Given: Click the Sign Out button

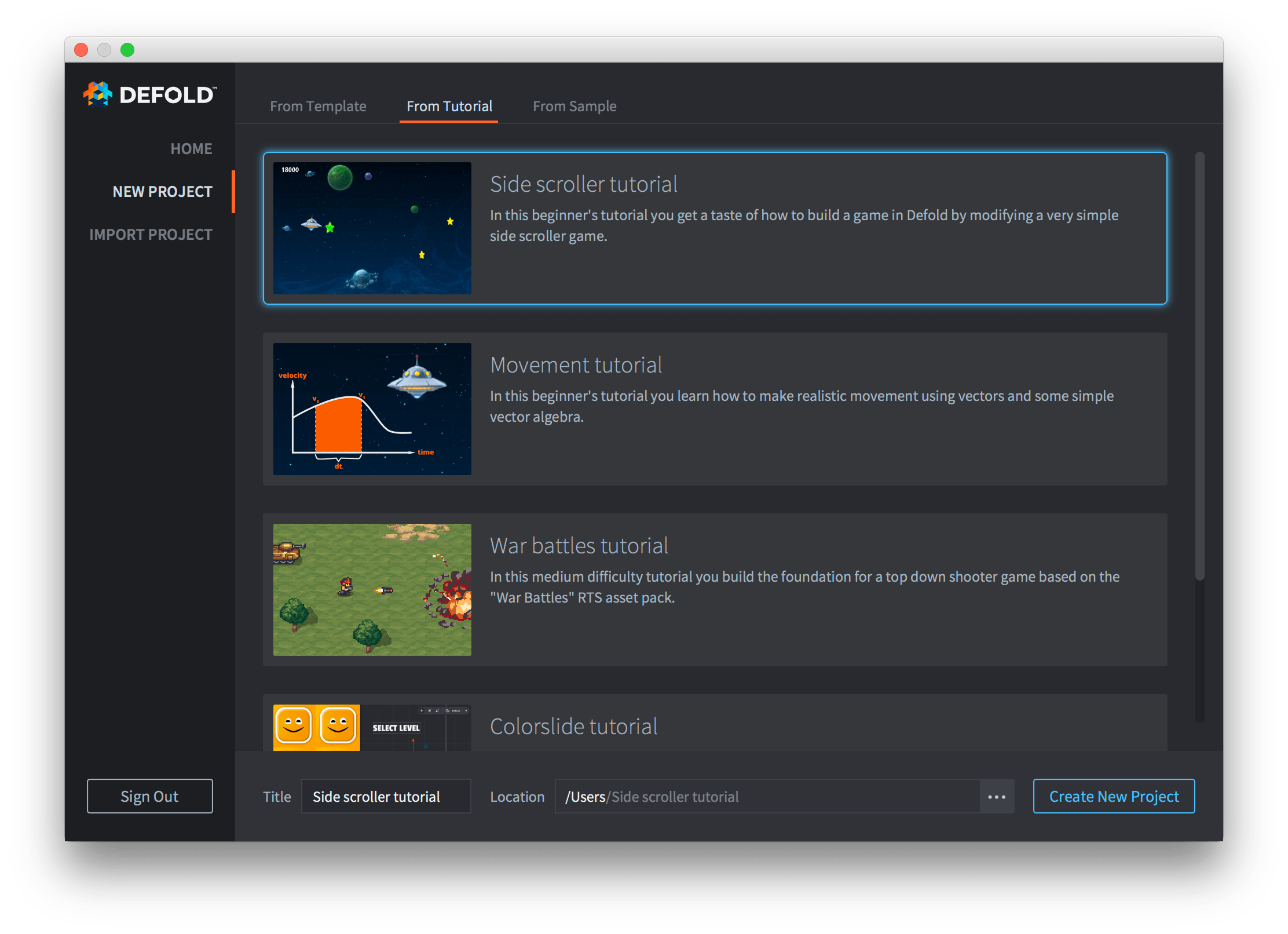Looking at the screenshot, I should pos(149,797).
